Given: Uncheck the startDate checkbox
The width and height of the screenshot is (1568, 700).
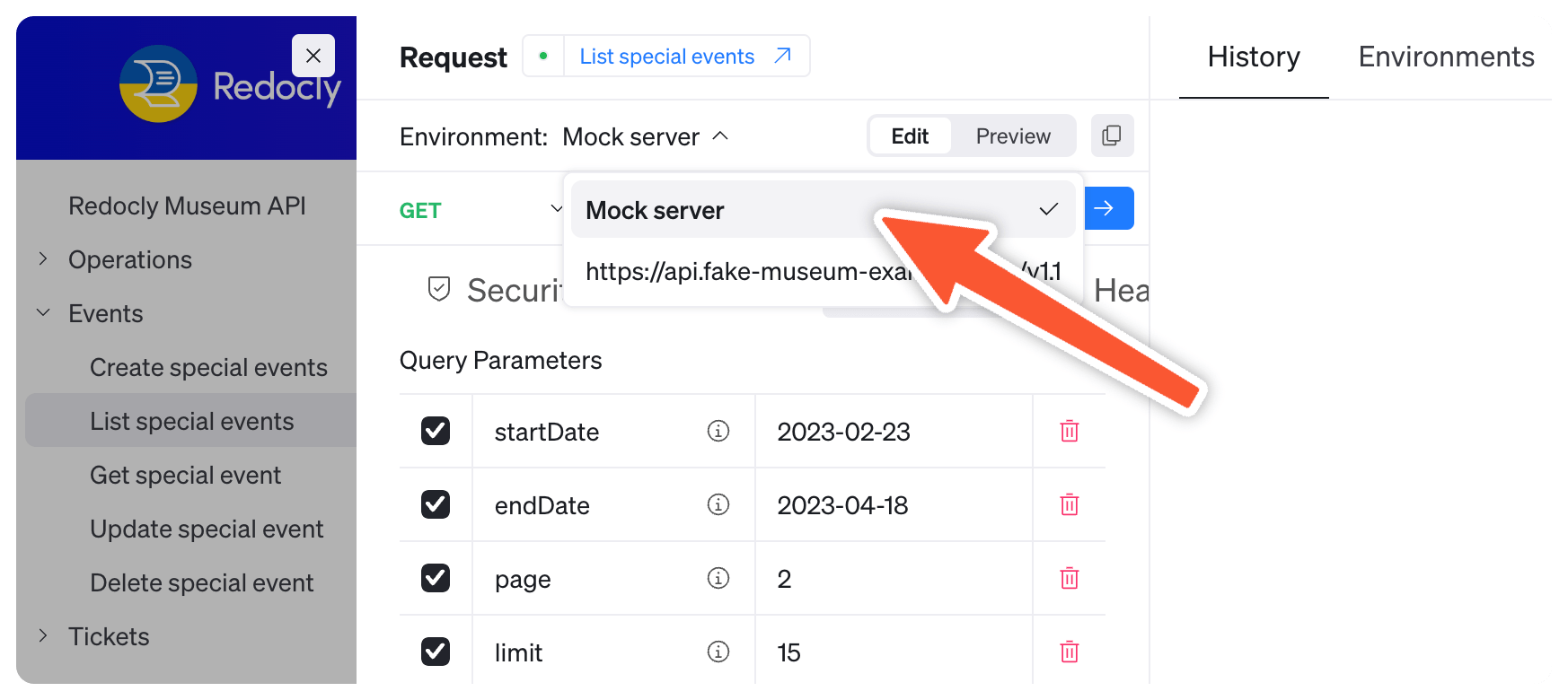Looking at the screenshot, I should [436, 431].
